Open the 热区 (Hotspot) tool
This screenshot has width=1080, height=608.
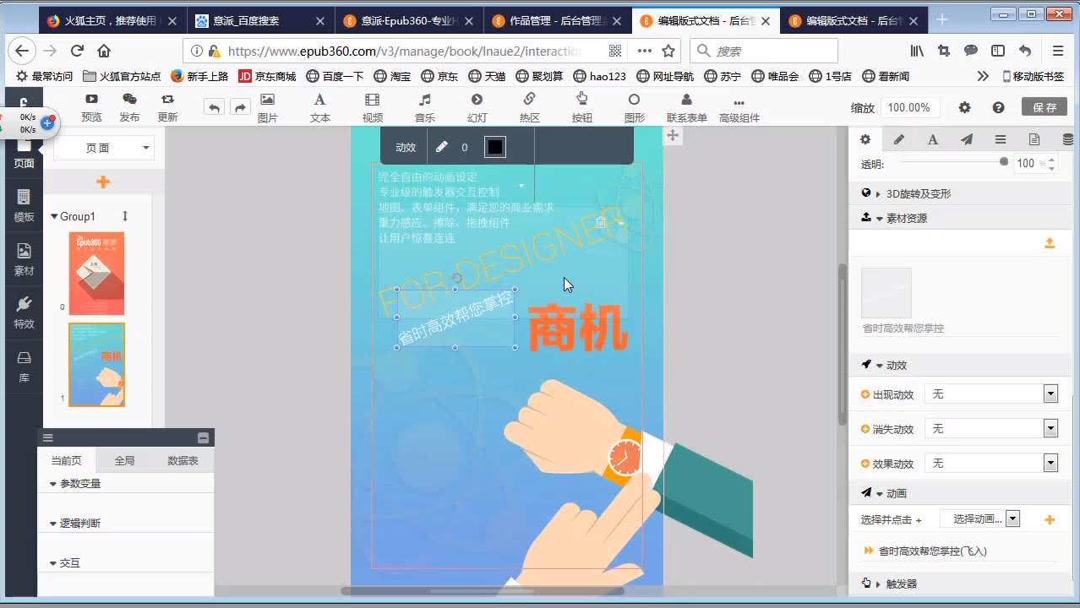(529, 107)
